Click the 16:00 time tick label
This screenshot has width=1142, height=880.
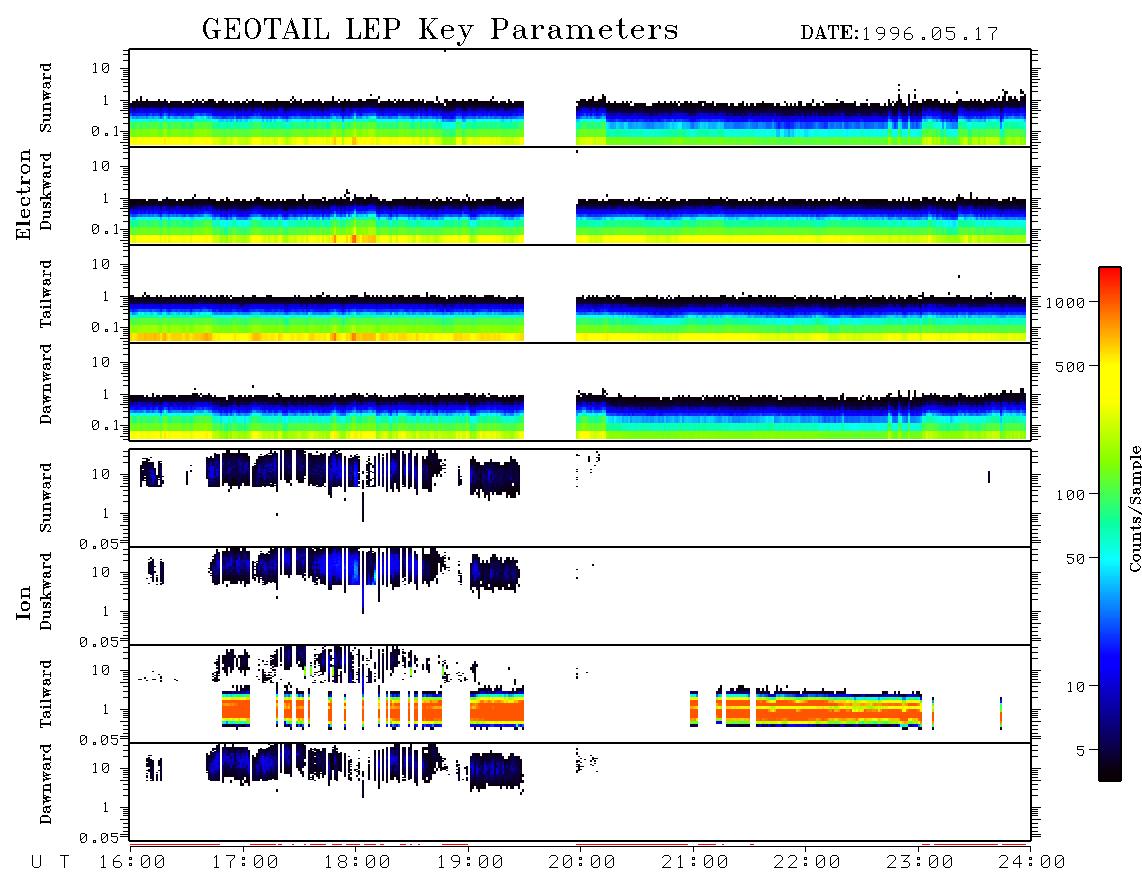tap(132, 863)
